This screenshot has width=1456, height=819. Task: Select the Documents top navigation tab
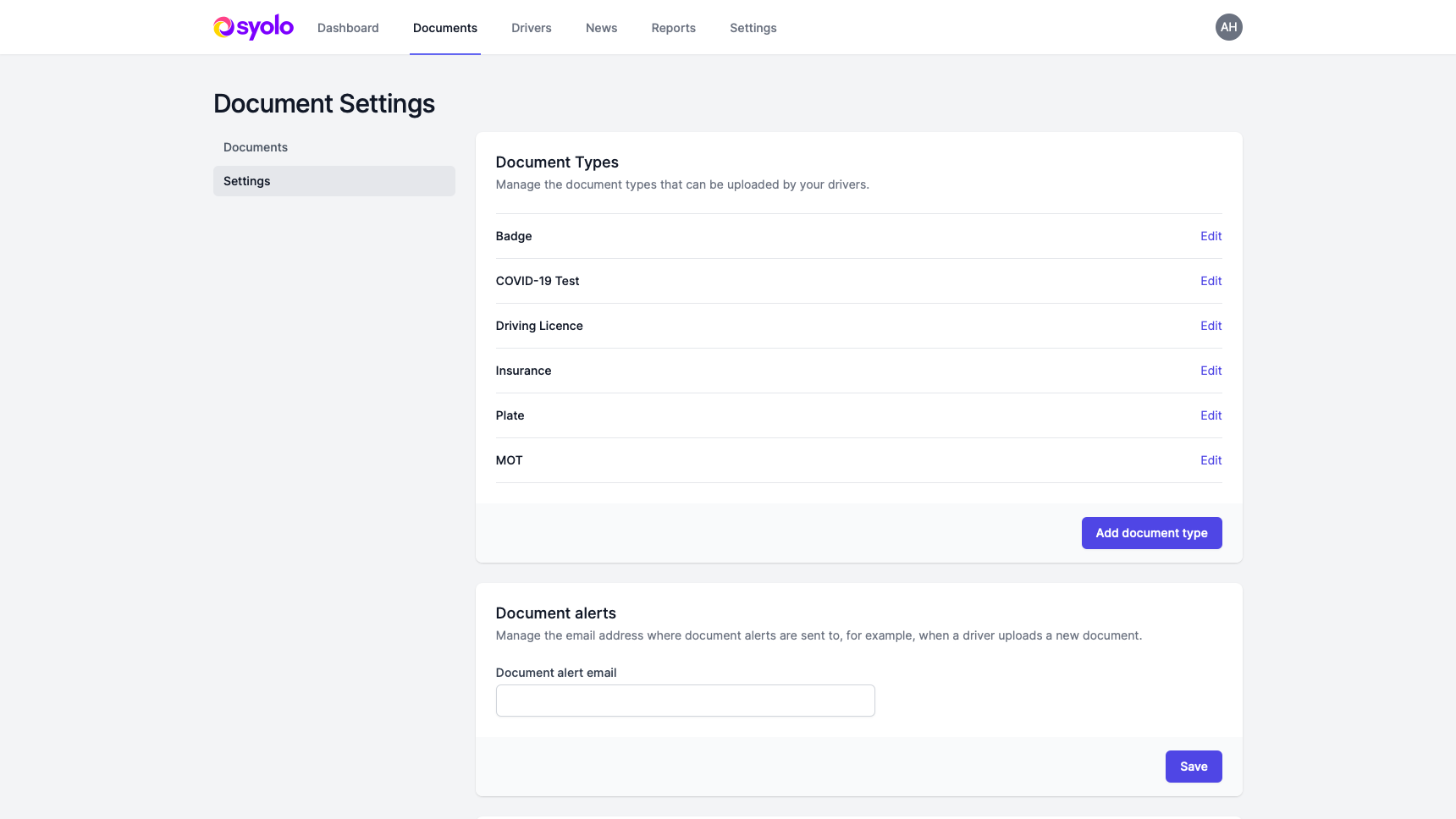point(445,28)
